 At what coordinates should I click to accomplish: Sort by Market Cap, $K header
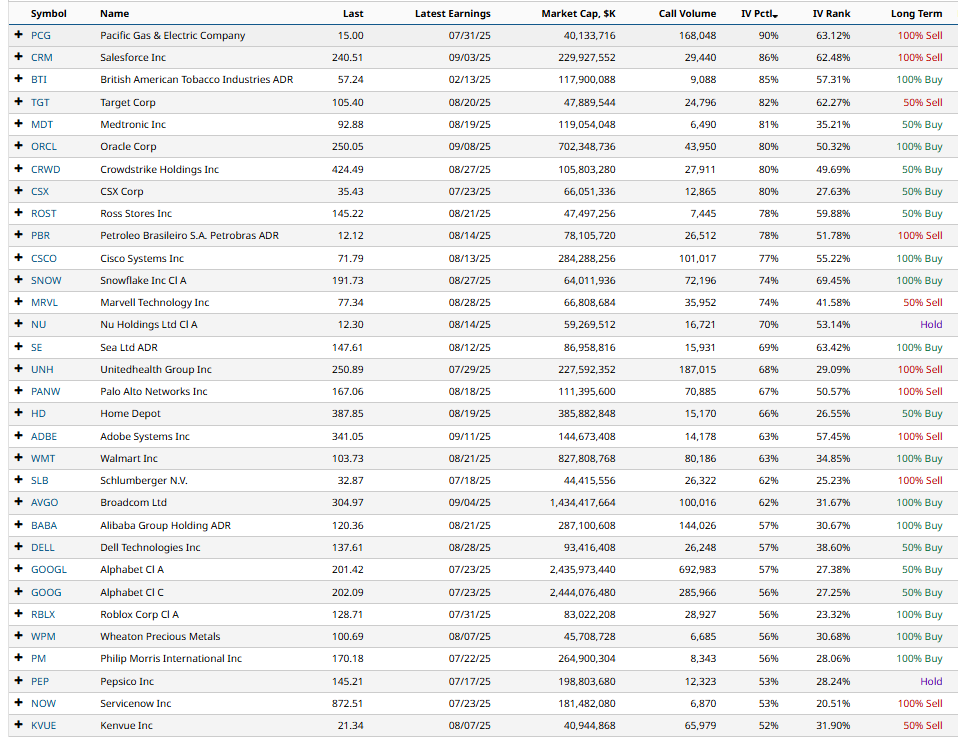tap(579, 13)
